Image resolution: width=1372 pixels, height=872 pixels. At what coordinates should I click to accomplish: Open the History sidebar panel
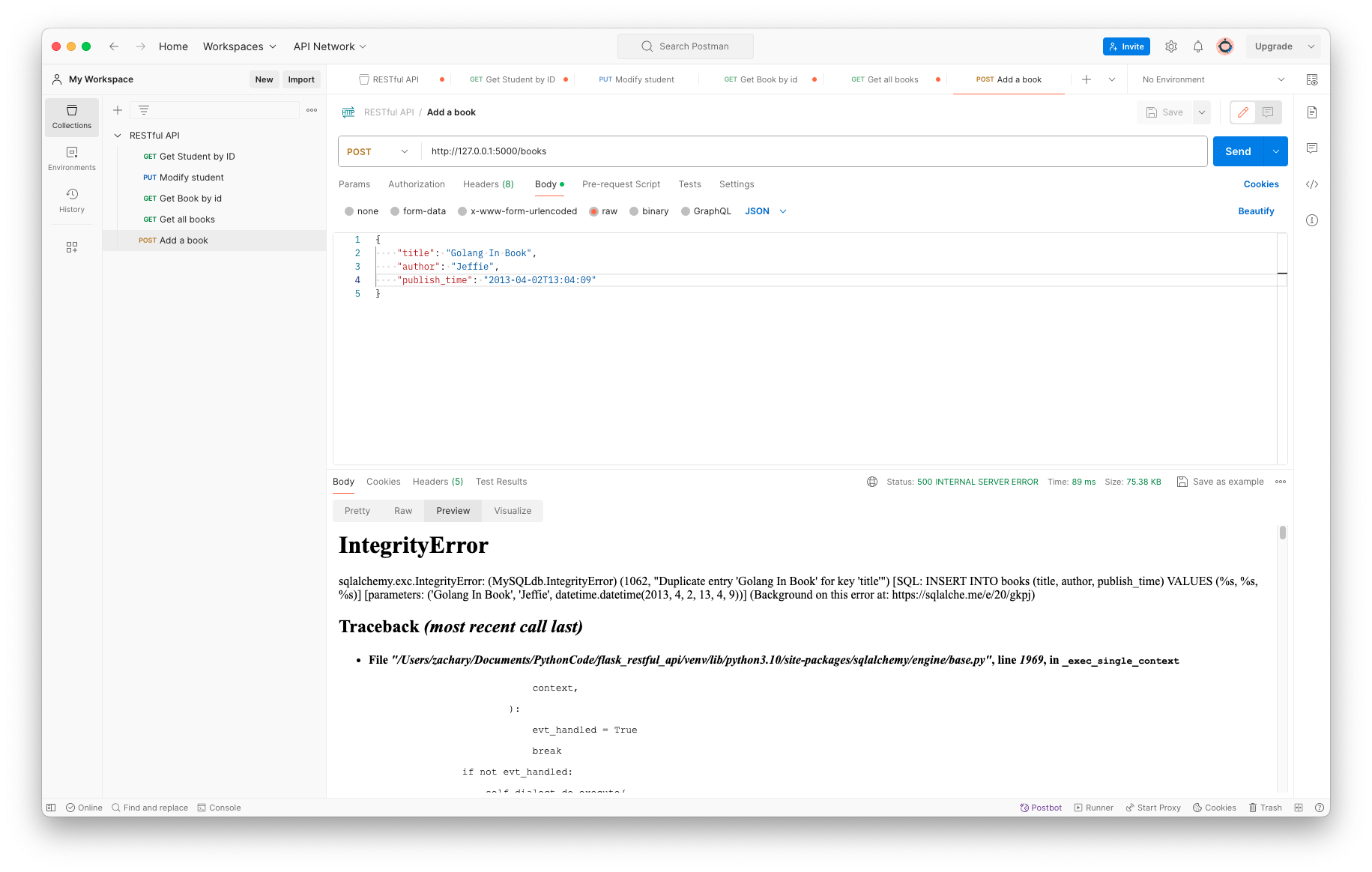coord(72,201)
